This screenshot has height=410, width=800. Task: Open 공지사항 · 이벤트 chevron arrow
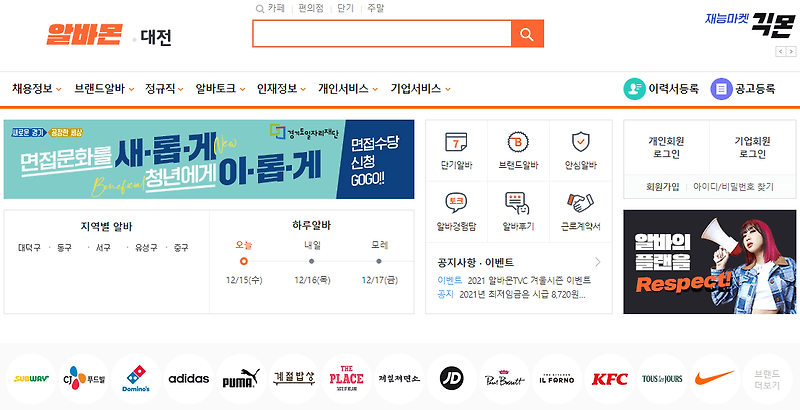pyautogui.click(x=597, y=262)
